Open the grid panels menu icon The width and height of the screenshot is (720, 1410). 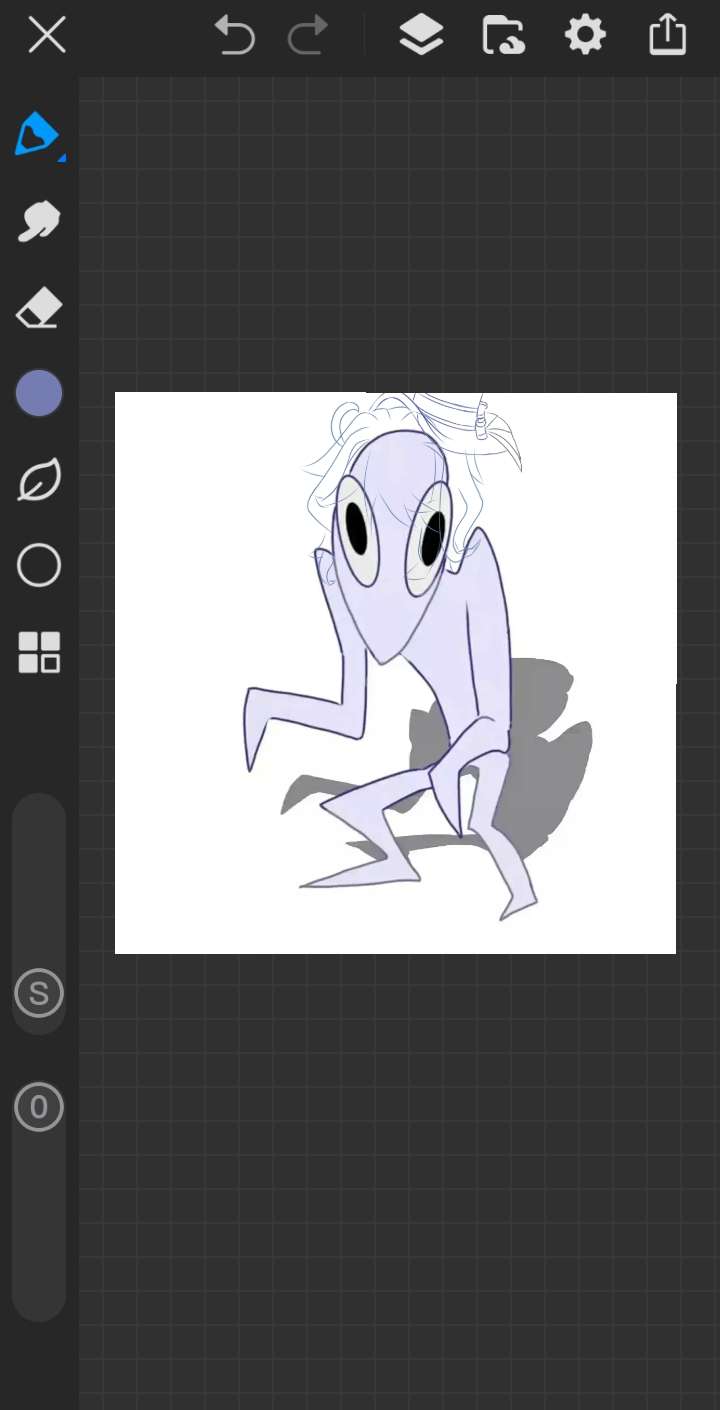(39, 653)
